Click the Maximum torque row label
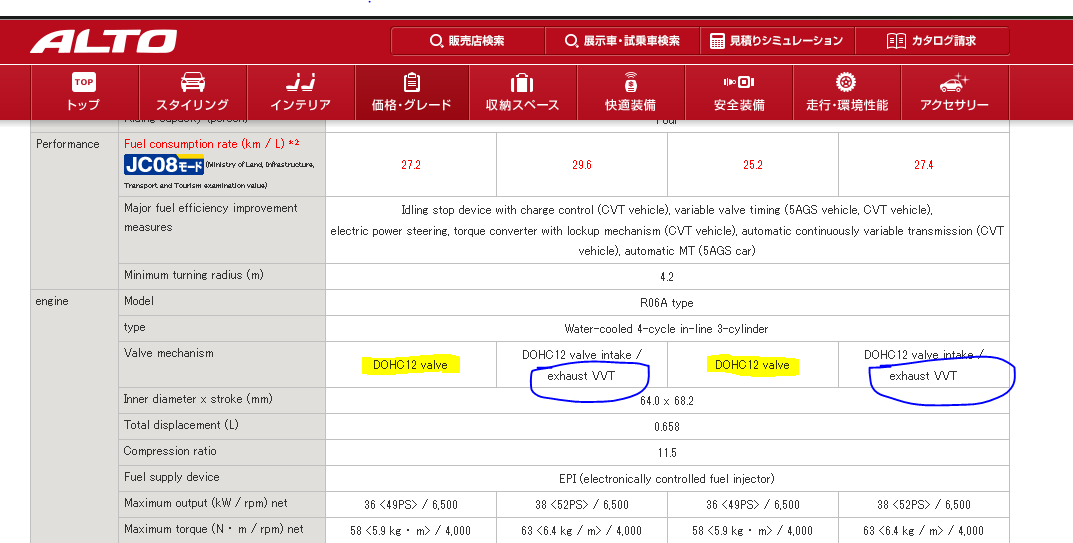1073x543 pixels. click(214, 529)
